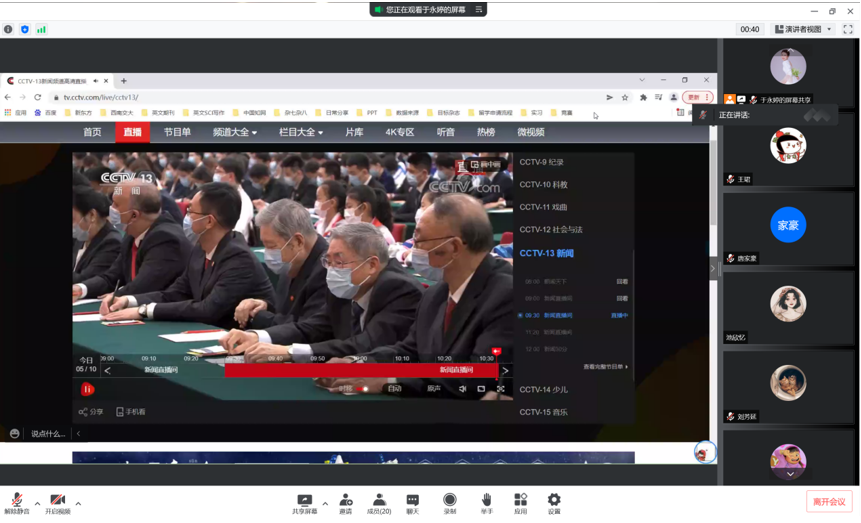Unmute the microphone in the meeting toolbar
The height and width of the screenshot is (523, 861).
pyautogui.click(x=16, y=503)
